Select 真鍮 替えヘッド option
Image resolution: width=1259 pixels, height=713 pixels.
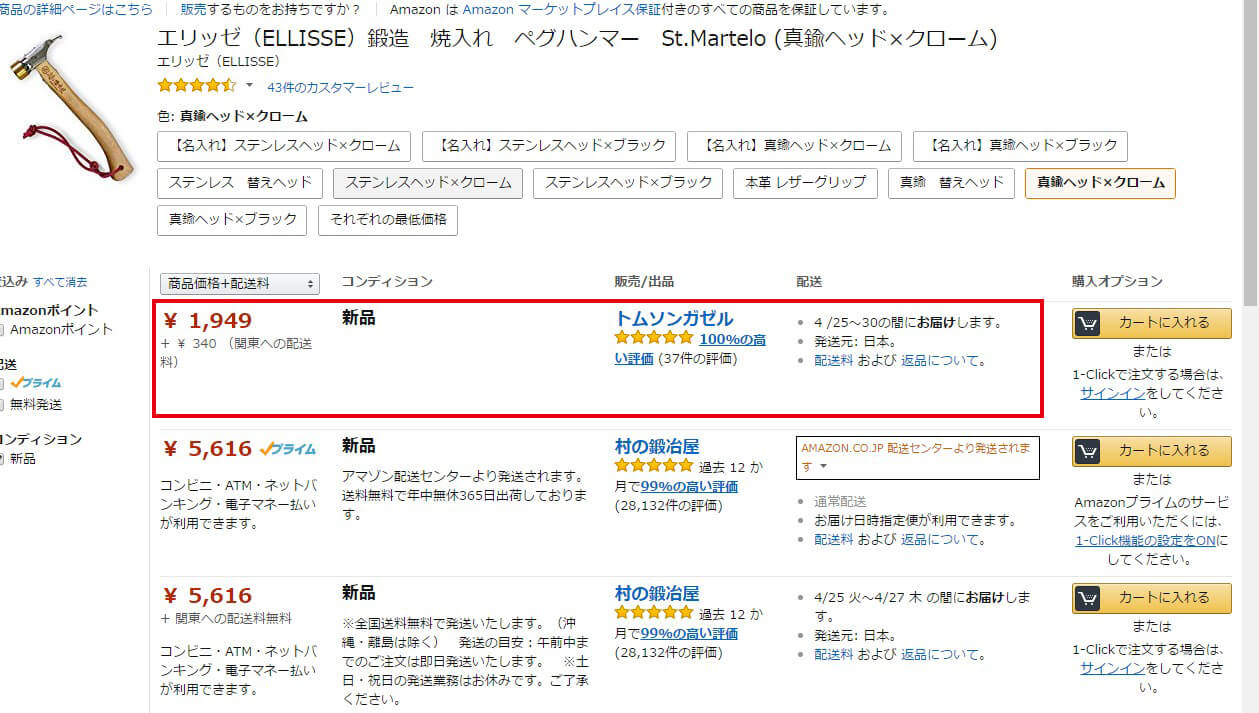(x=951, y=183)
